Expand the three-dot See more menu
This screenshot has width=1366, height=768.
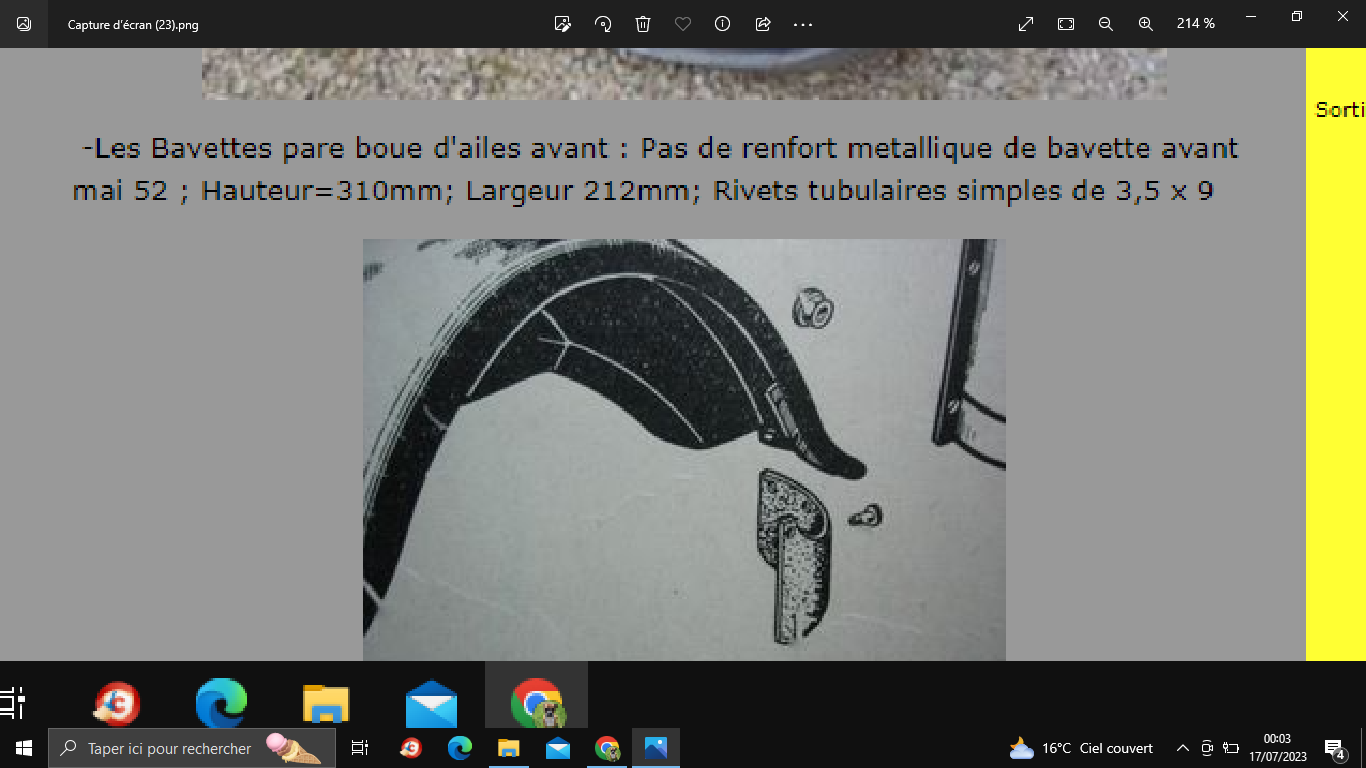click(x=803, y=24)
